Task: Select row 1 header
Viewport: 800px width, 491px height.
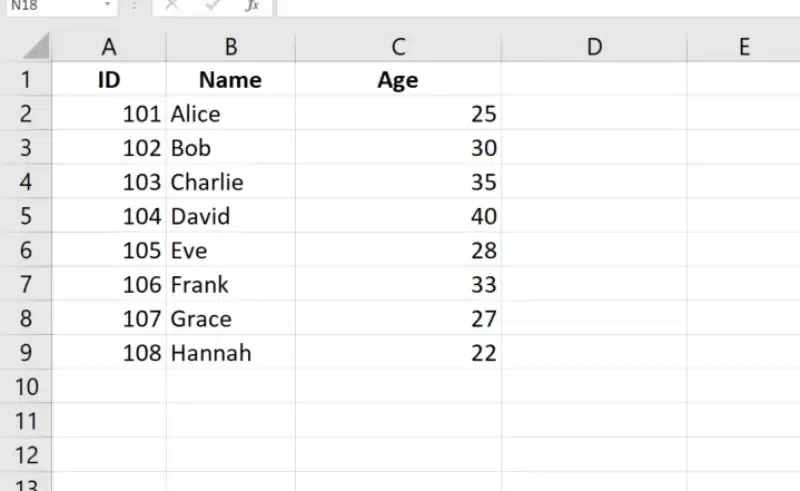Action: click(x=26, y=80)
